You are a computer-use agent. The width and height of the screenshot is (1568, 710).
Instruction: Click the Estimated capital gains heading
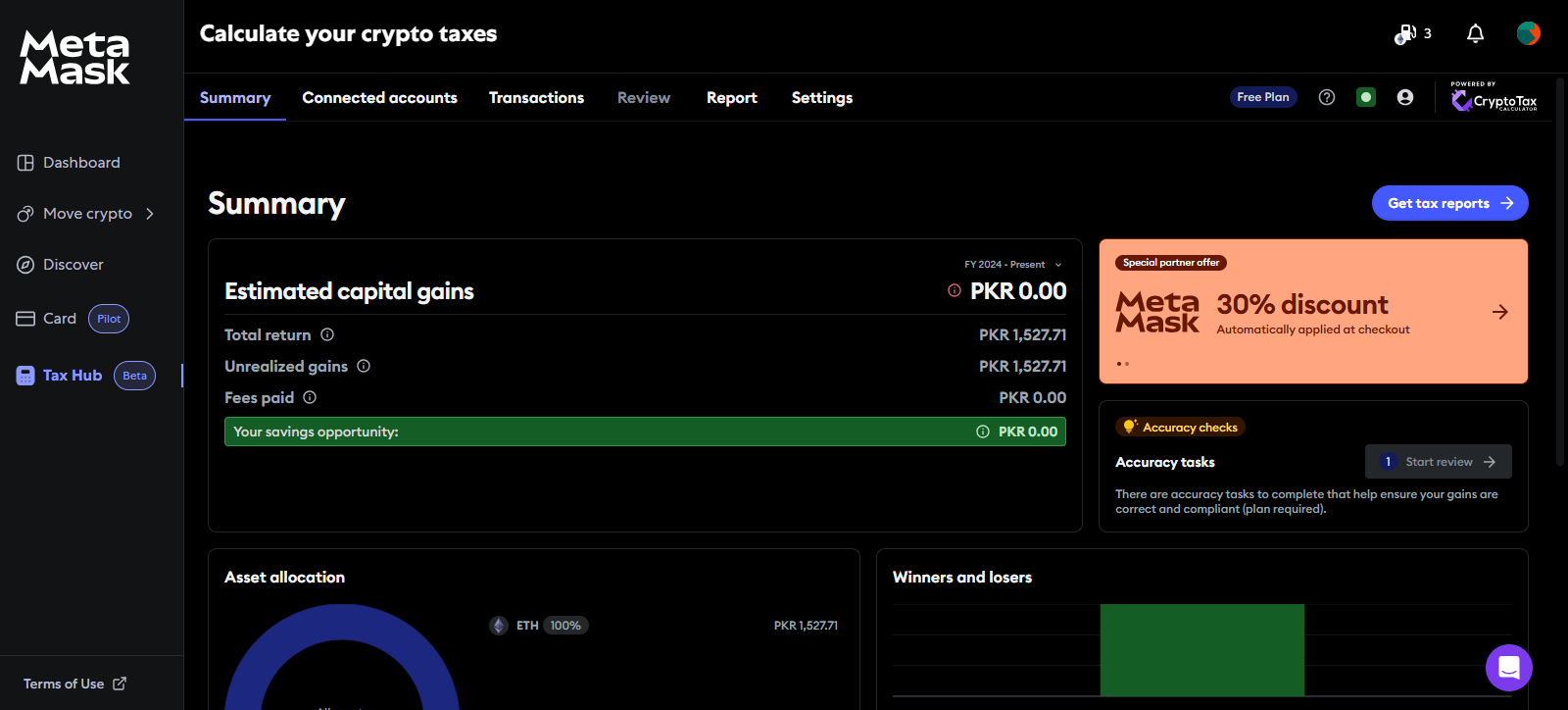(349, 291)
